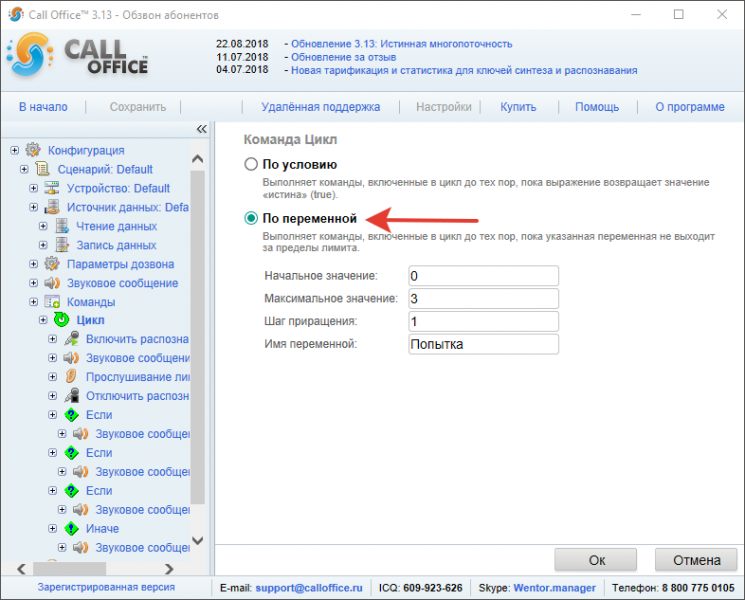745x600 pixels.
Task: Click the Конфигурация gear icon
Action: (x=33, y=150)
